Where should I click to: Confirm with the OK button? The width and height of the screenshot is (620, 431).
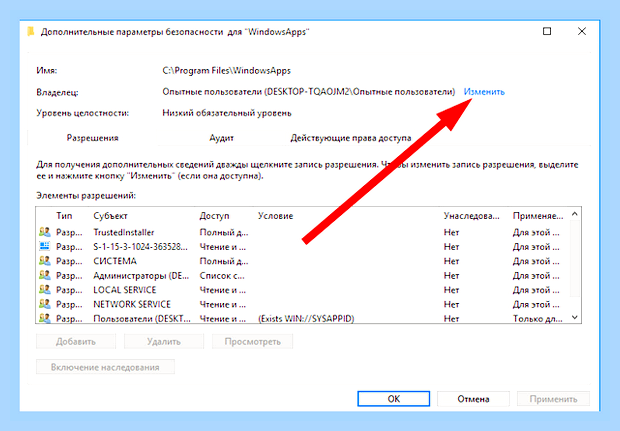click(x=394, y=399)
